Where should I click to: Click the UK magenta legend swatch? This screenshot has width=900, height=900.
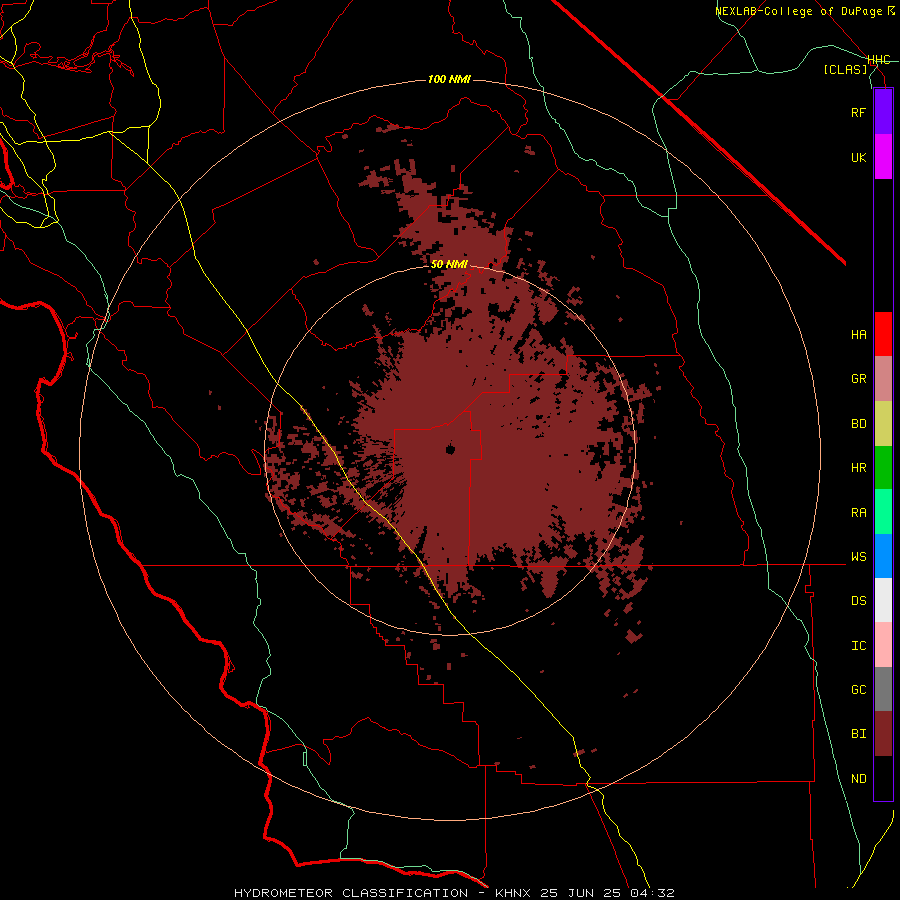click(883, 157)
